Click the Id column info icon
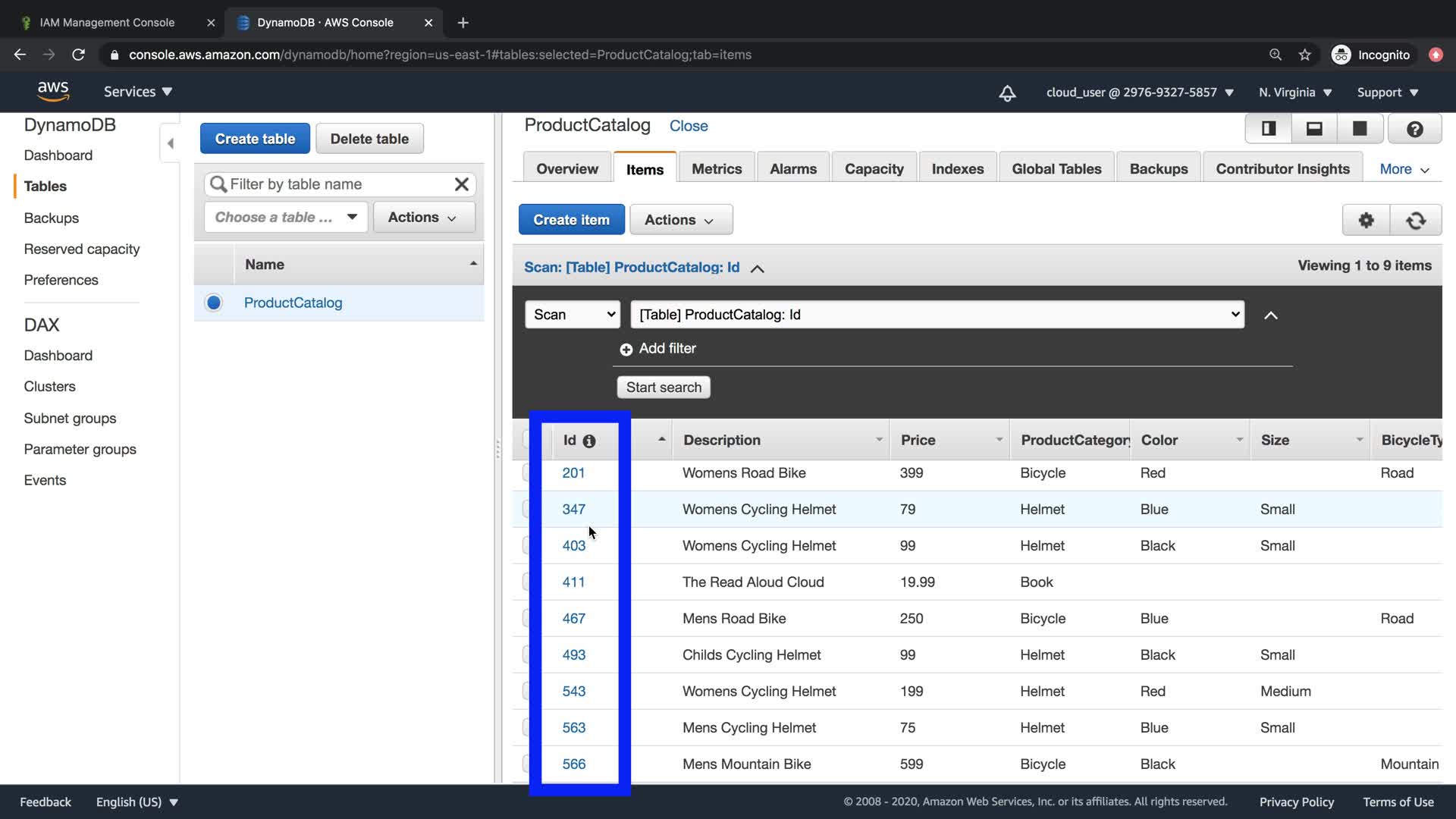Screen dimensions: 1456x819 pyautogui.click(x=589, y=441)
